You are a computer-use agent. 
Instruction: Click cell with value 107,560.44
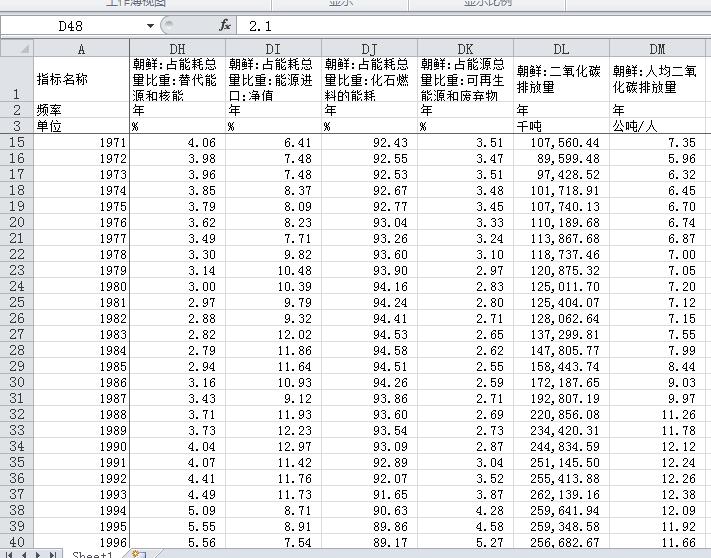[561, 142]
